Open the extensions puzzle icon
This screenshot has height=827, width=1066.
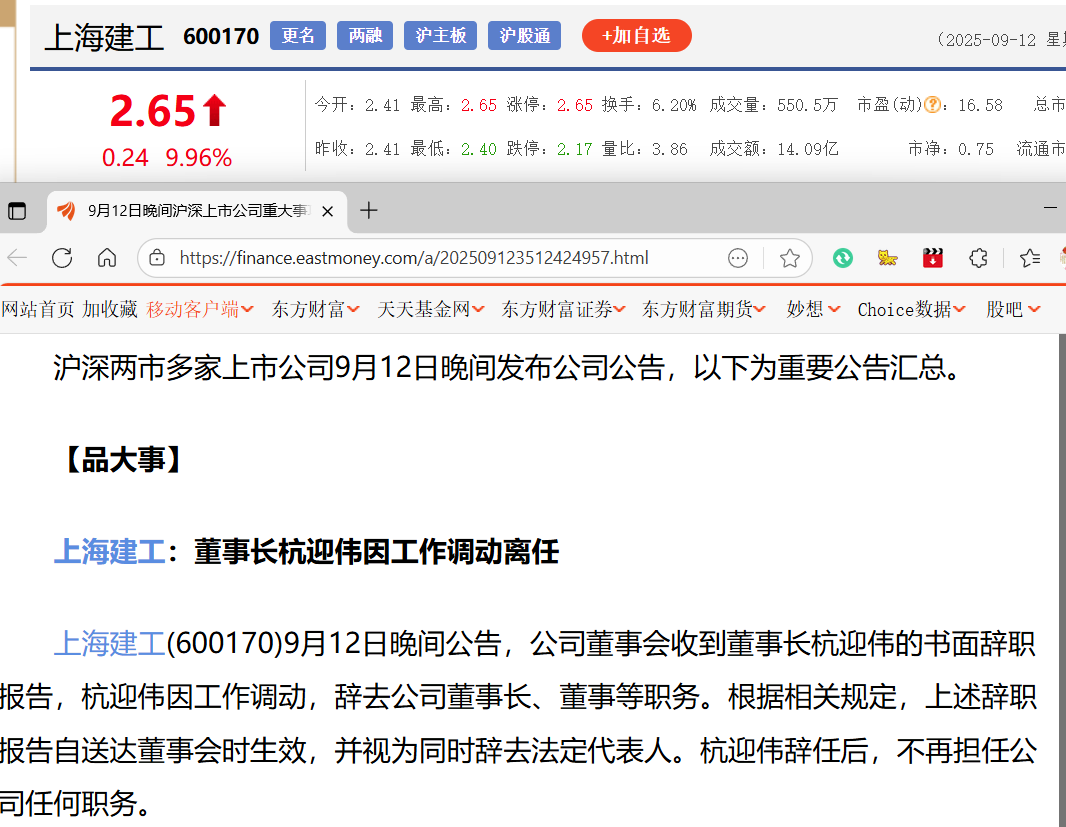[x=978, y=258]
